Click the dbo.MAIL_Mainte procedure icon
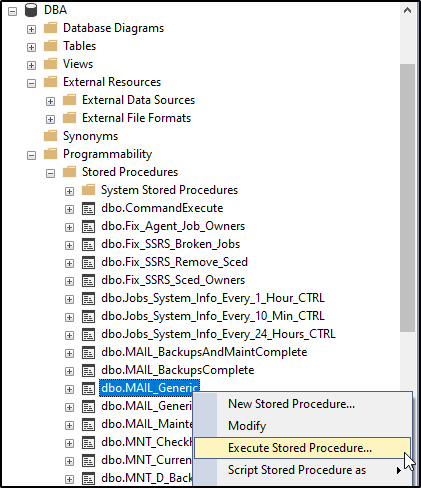 coord(88,425)
